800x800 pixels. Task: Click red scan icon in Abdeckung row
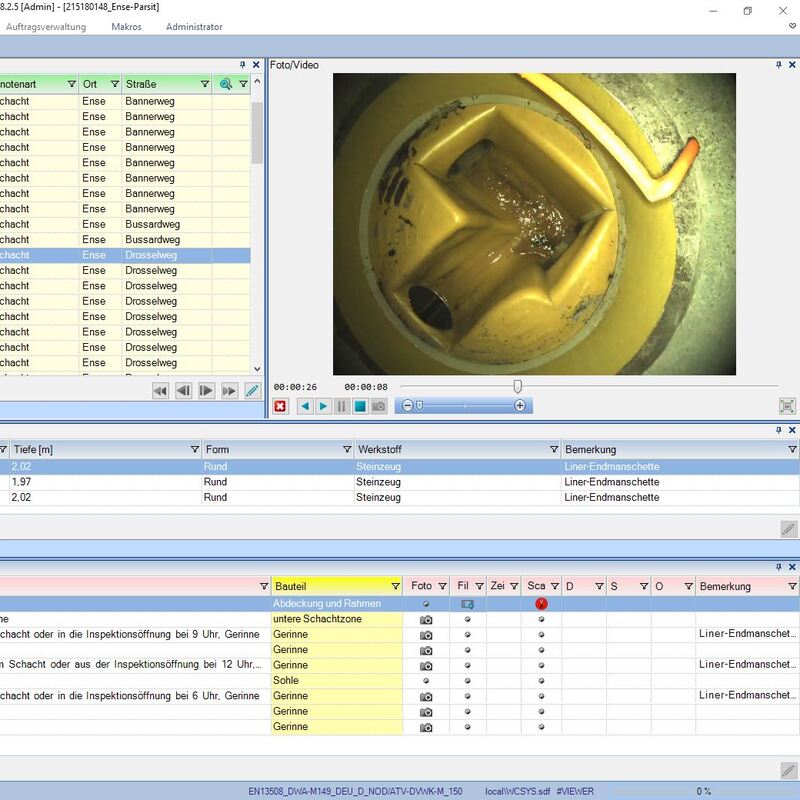click(541, 604)
